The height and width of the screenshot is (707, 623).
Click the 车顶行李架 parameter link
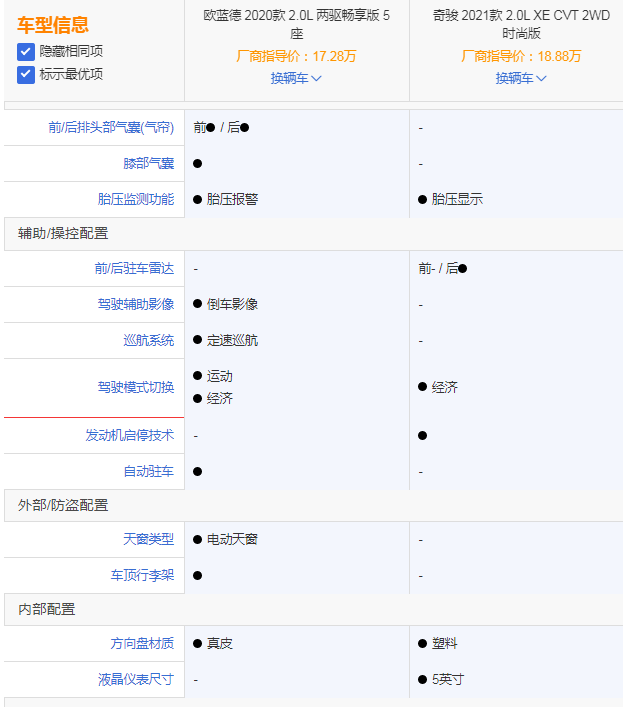coord(142,575)
